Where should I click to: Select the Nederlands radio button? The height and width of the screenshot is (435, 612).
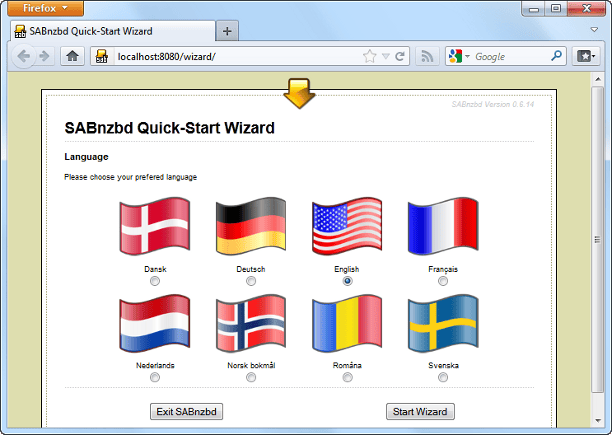(x=155, y=377)
